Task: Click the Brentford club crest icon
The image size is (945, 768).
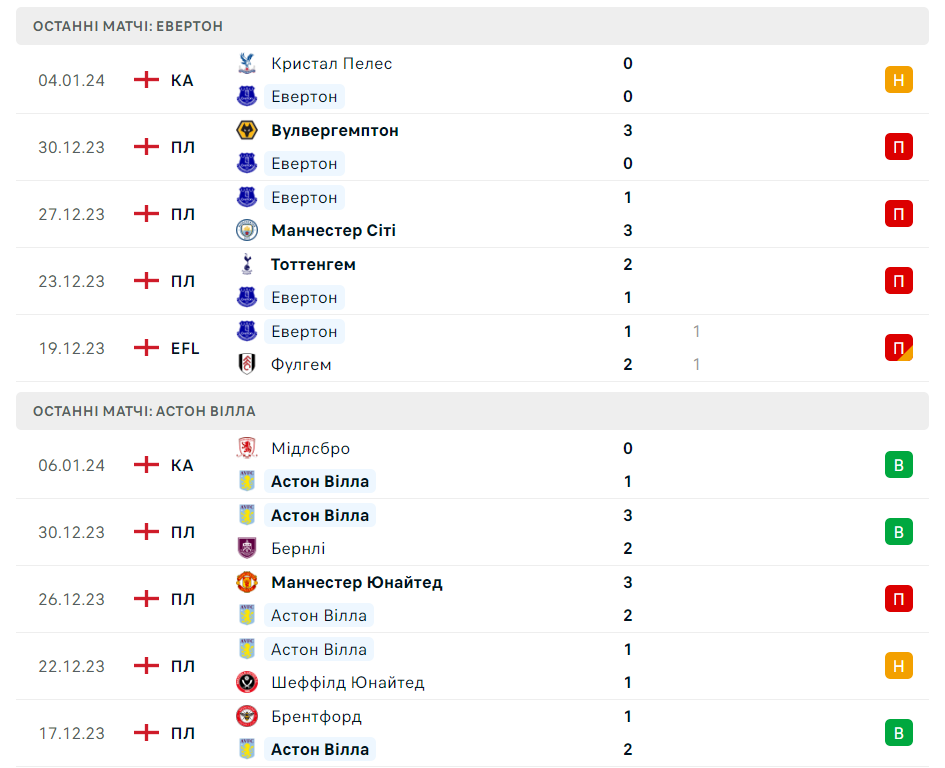Action: coord(246,716)
